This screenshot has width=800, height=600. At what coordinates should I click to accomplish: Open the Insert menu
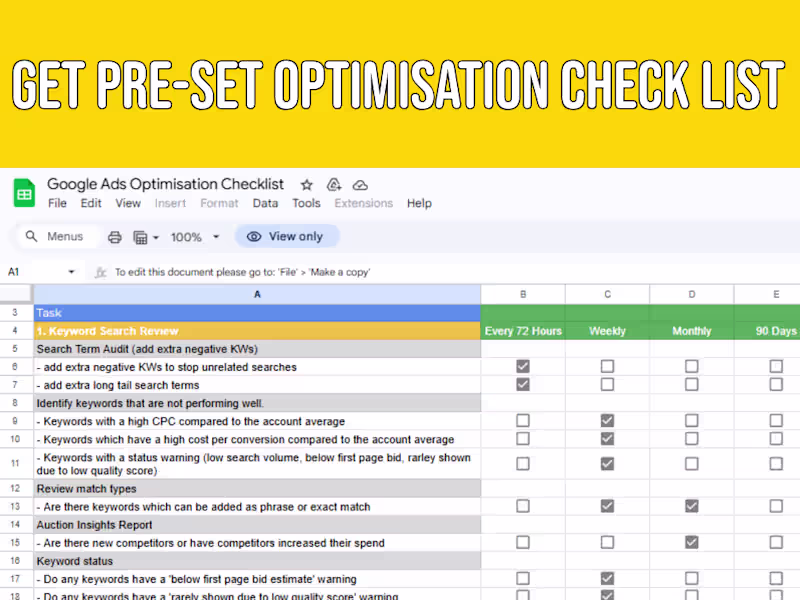[170, 203]
